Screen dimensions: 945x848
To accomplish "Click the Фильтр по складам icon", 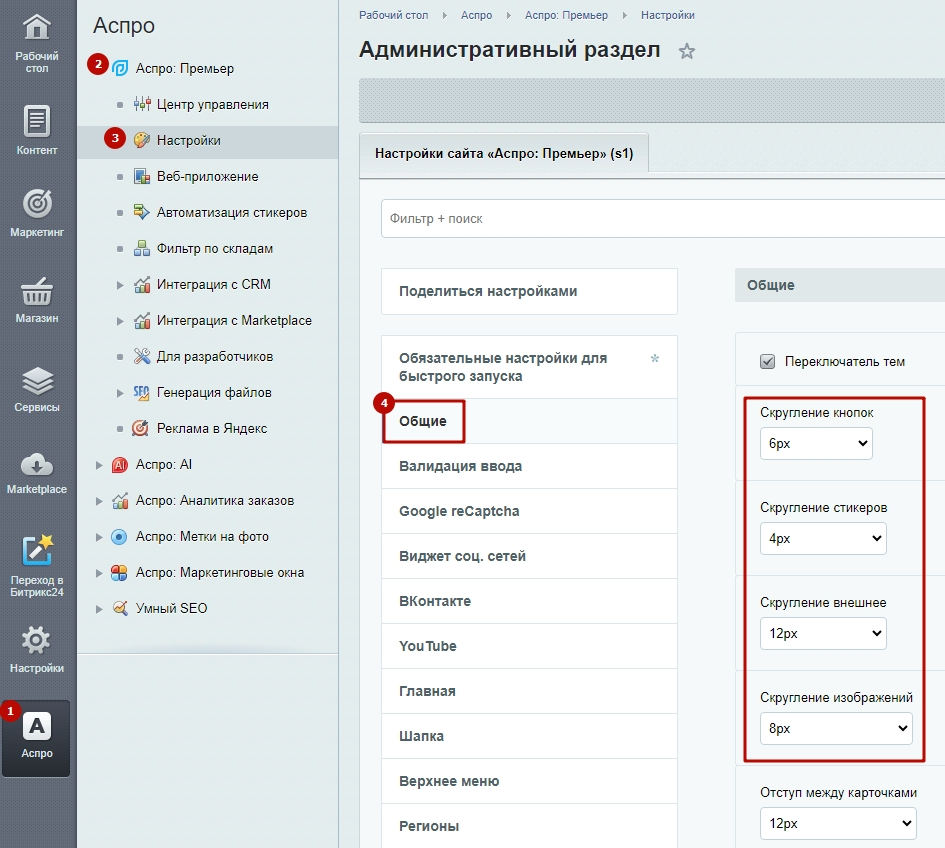I will pos(142,248).
